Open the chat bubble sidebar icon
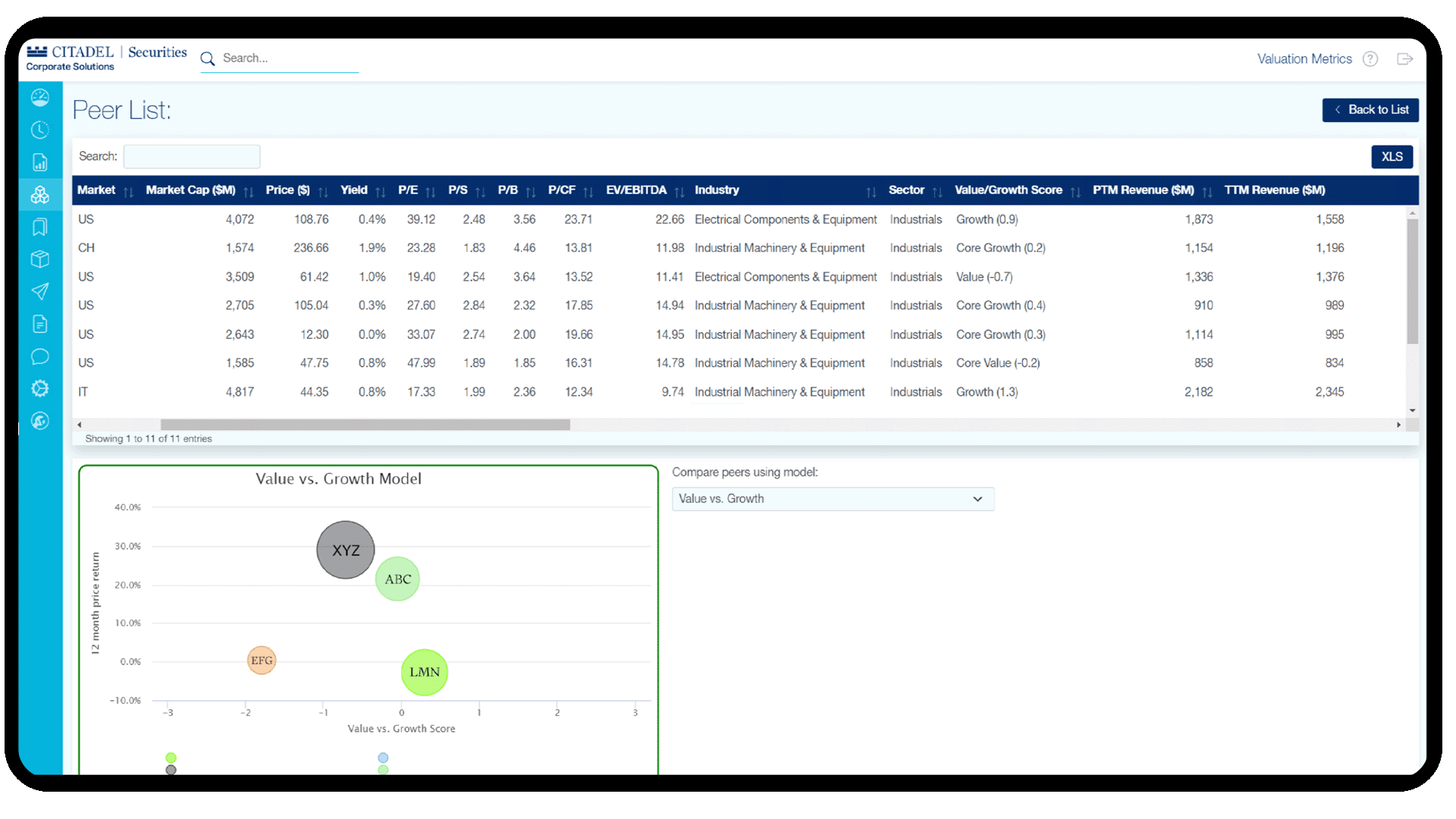This screenshot has height=819, width=1456. pos(40,356)
